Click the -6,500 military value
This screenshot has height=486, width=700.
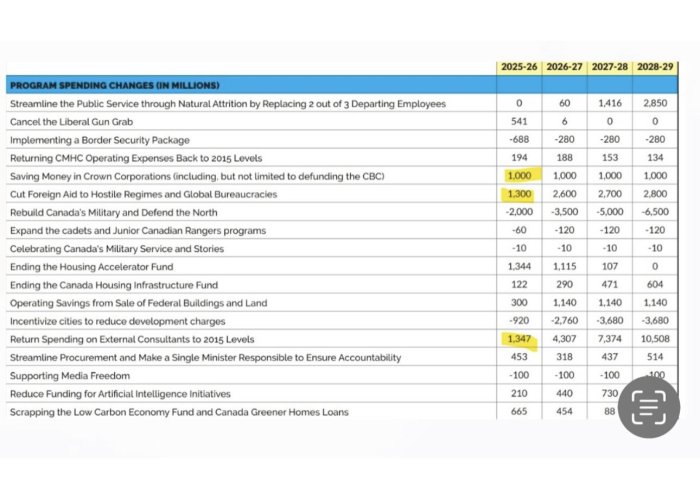pyautogui.click(x=655, y=212)
